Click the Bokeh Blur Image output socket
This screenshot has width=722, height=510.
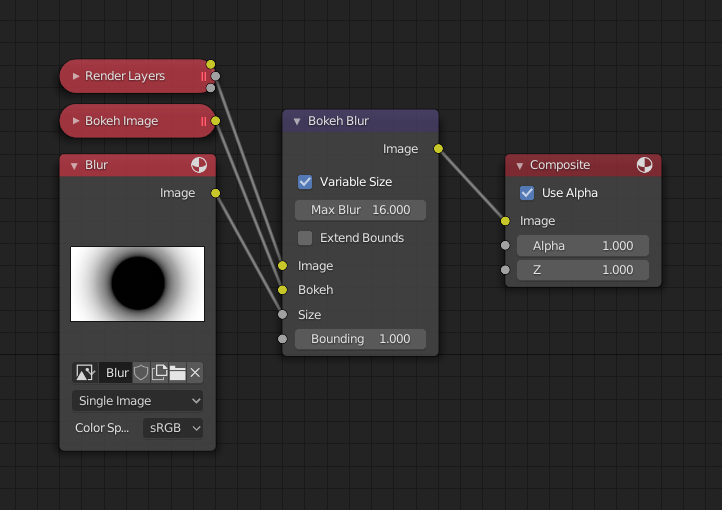point(438,148)
